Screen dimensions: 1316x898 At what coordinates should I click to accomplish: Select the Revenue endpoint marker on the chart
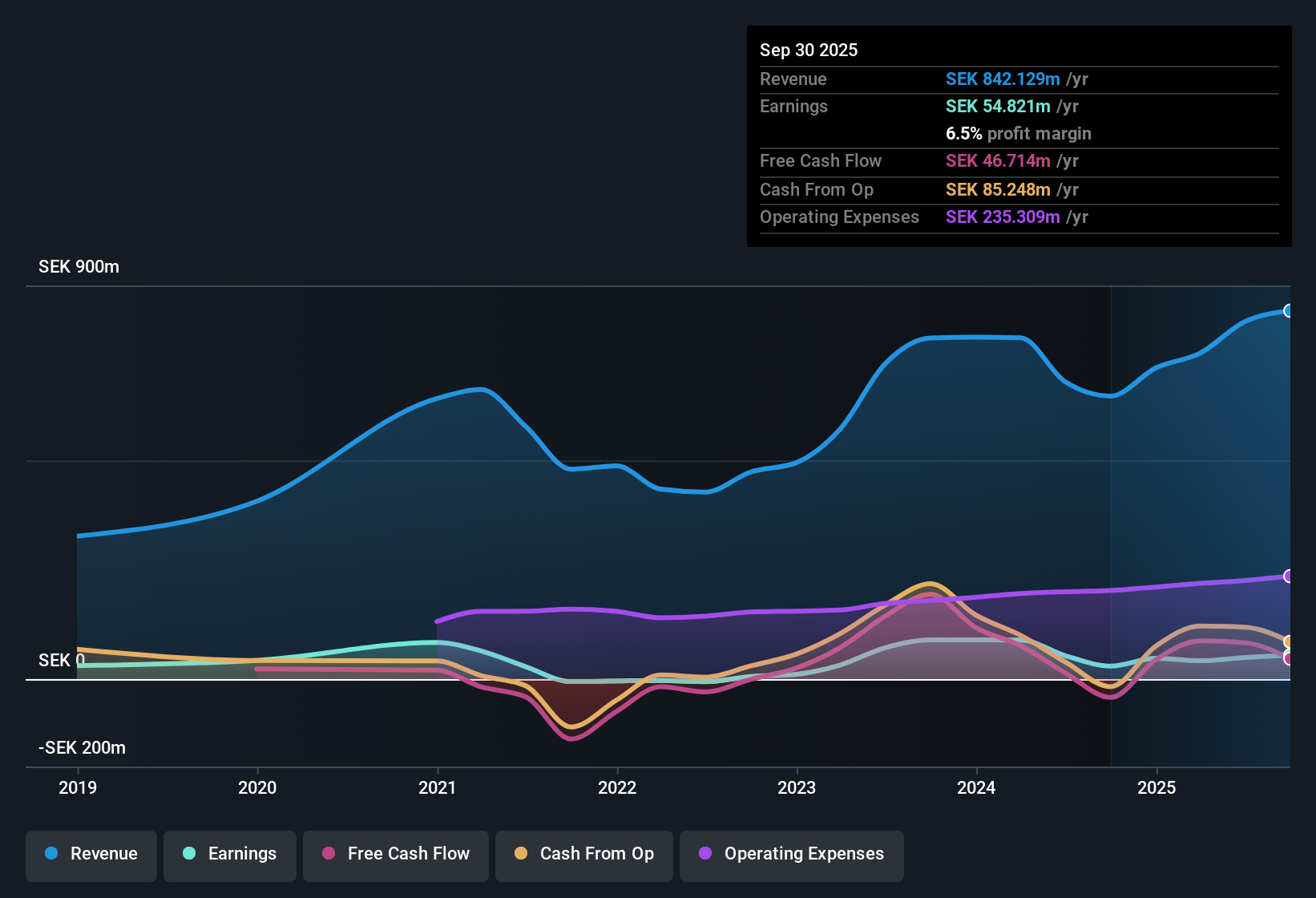[1288, 310]
